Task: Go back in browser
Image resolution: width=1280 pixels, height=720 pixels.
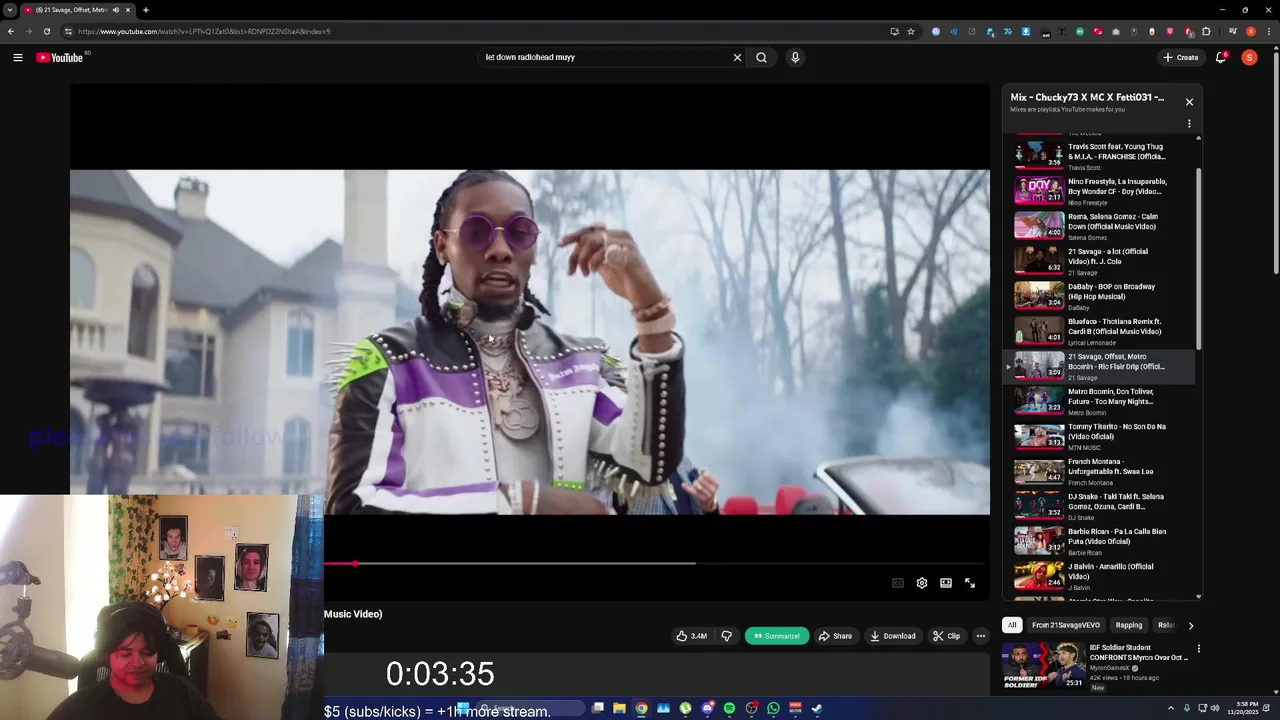Action: [11, 31]
